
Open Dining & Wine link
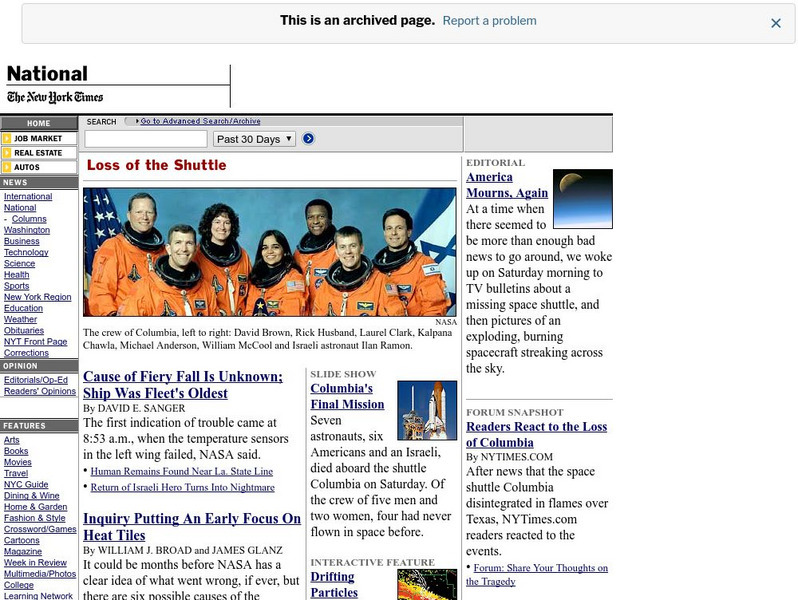(x=32, y=496)
